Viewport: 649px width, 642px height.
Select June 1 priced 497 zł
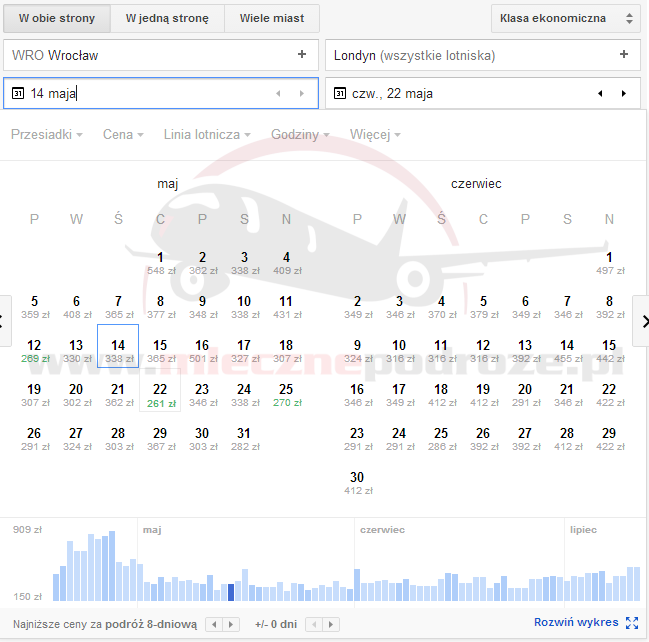tap(609, 262)
